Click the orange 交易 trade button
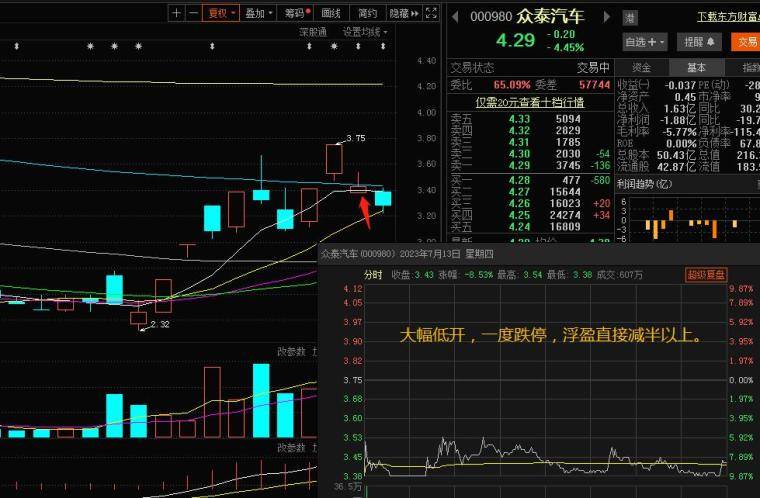This screenshot has width=760, height=498. 745,42
